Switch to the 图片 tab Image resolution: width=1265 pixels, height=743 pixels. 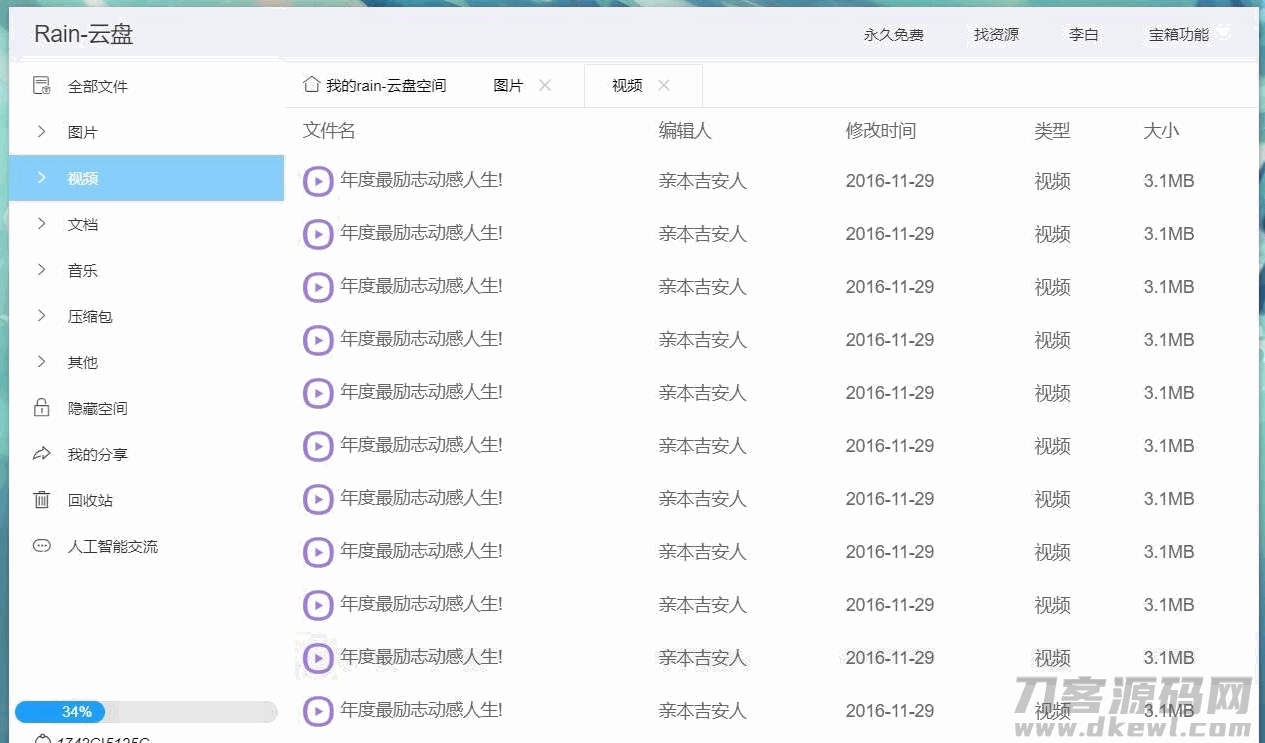(508, 86)
